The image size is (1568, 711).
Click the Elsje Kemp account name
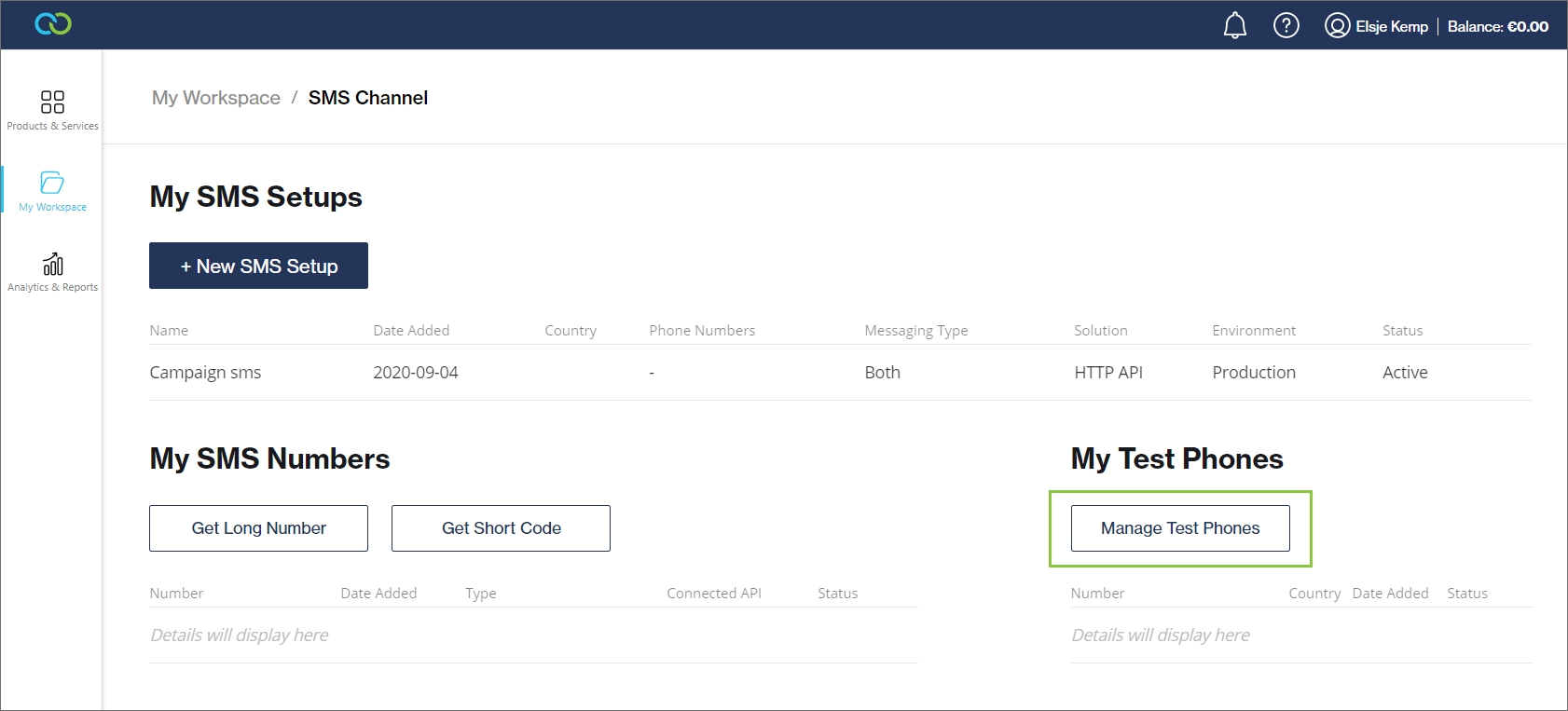pyautogui.click(x=1391, y=26)
